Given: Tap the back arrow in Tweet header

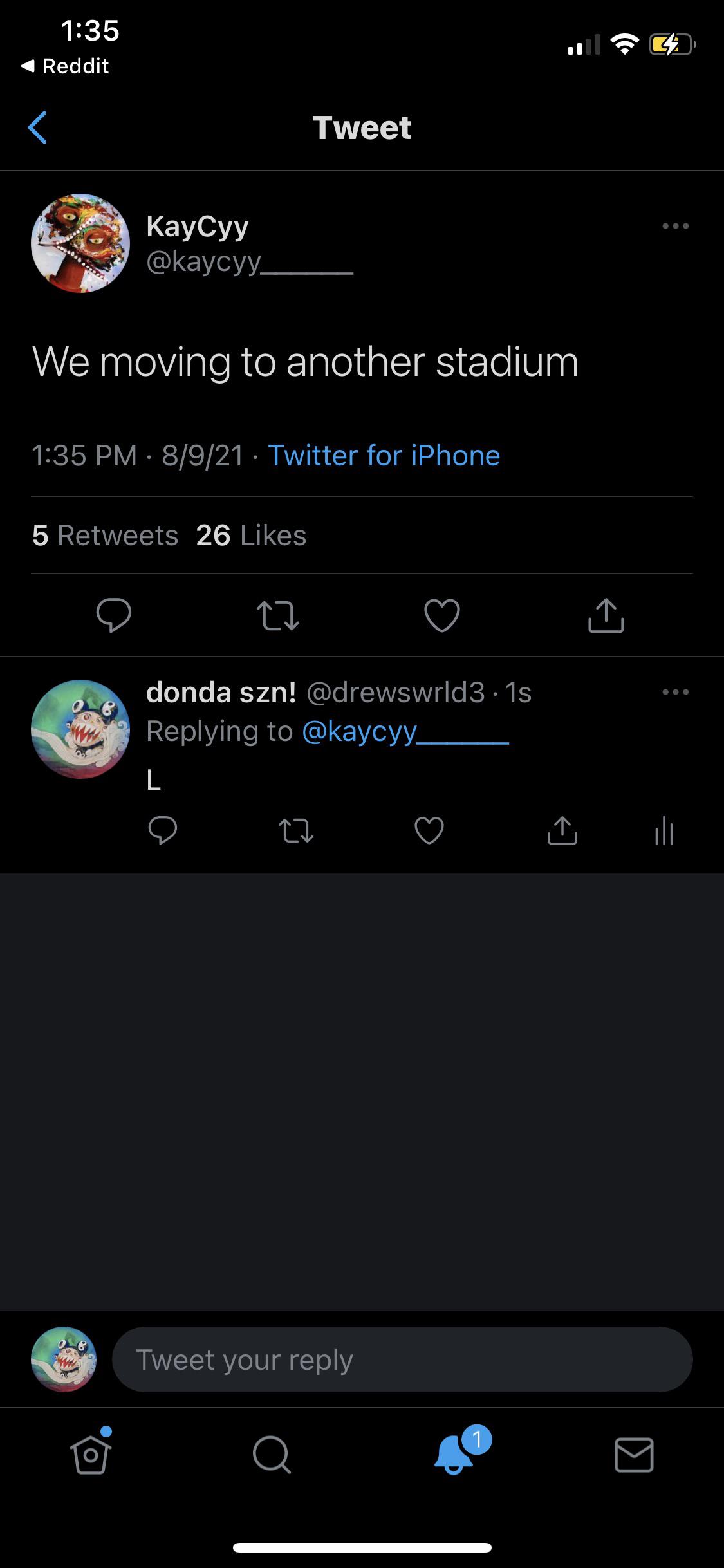Looking at the screenshot, I should (38, 127).
